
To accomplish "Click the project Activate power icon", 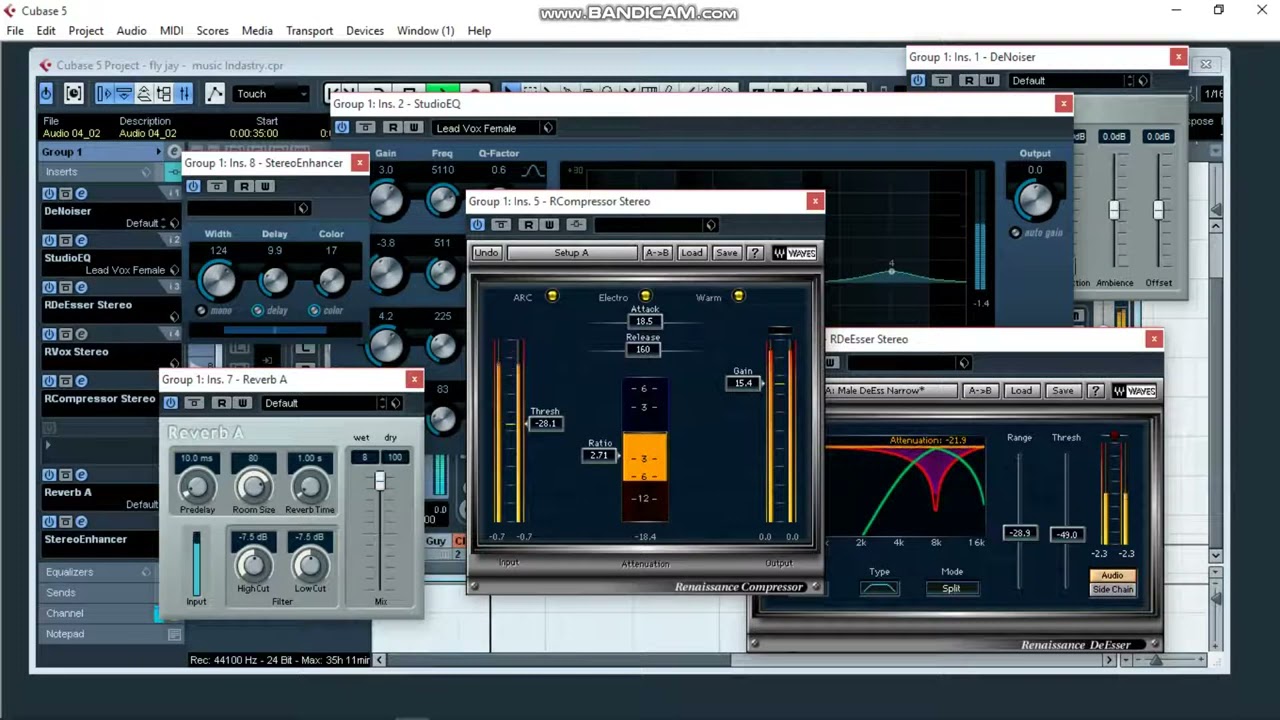I will [46, 93].
